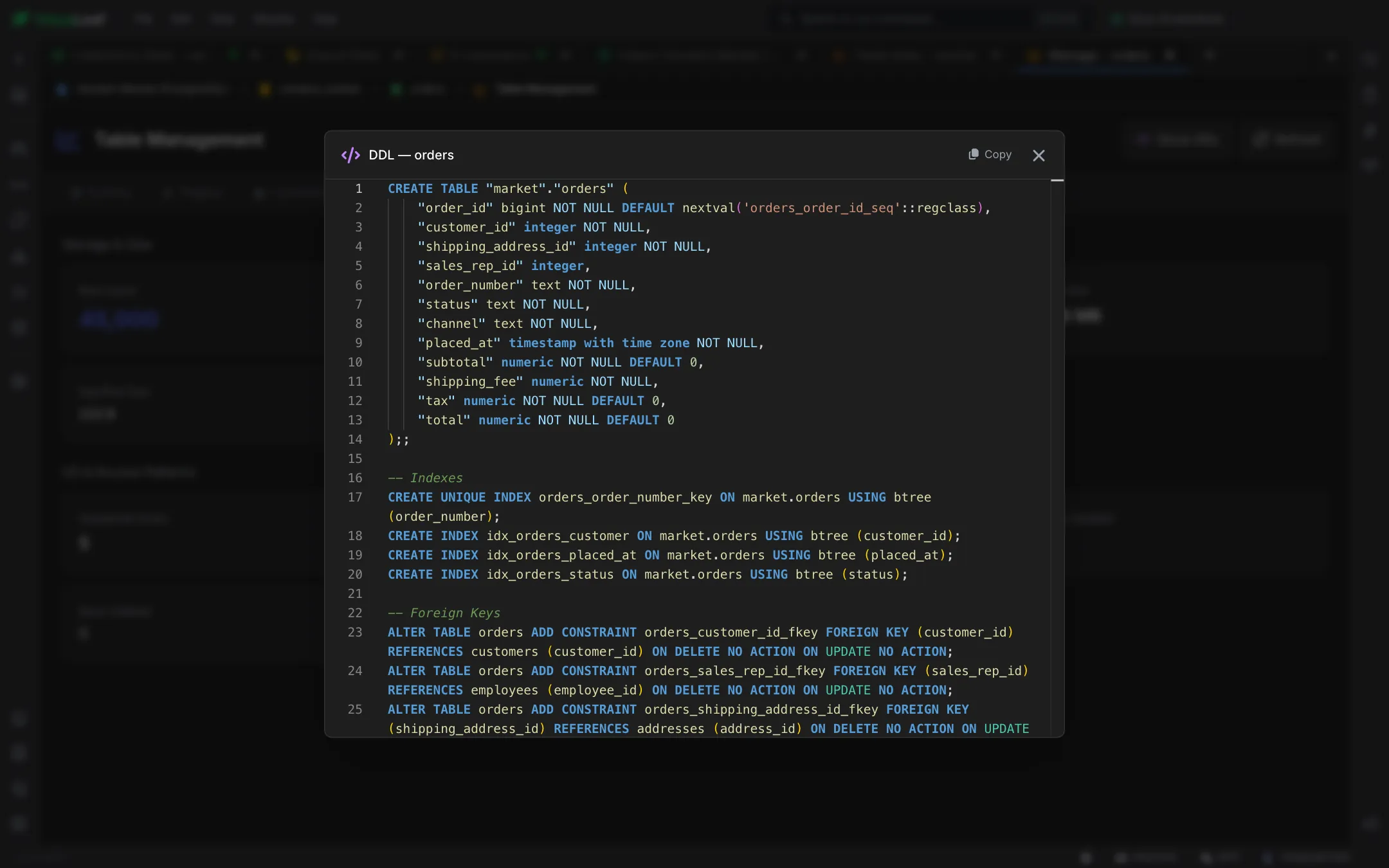Click the DDL dialog vertical scrollbar thumb

point(1057,181)
